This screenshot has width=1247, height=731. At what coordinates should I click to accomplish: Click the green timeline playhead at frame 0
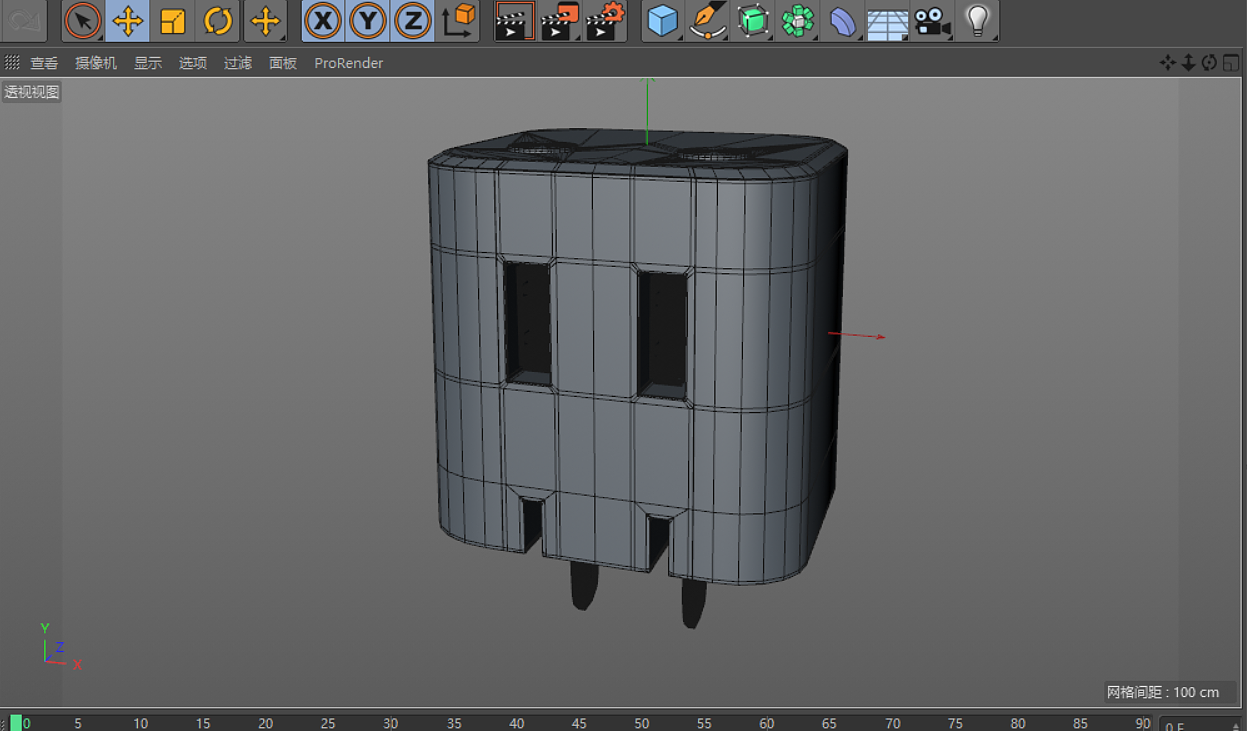(x=16, y=722)
